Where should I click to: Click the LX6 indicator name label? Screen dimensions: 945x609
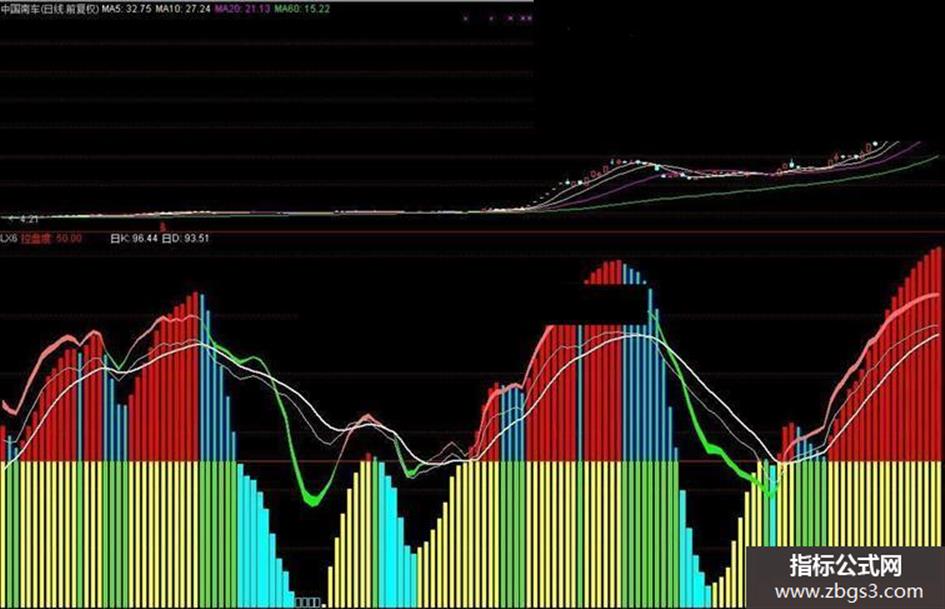pyautogui.click(x=8, y=238)
